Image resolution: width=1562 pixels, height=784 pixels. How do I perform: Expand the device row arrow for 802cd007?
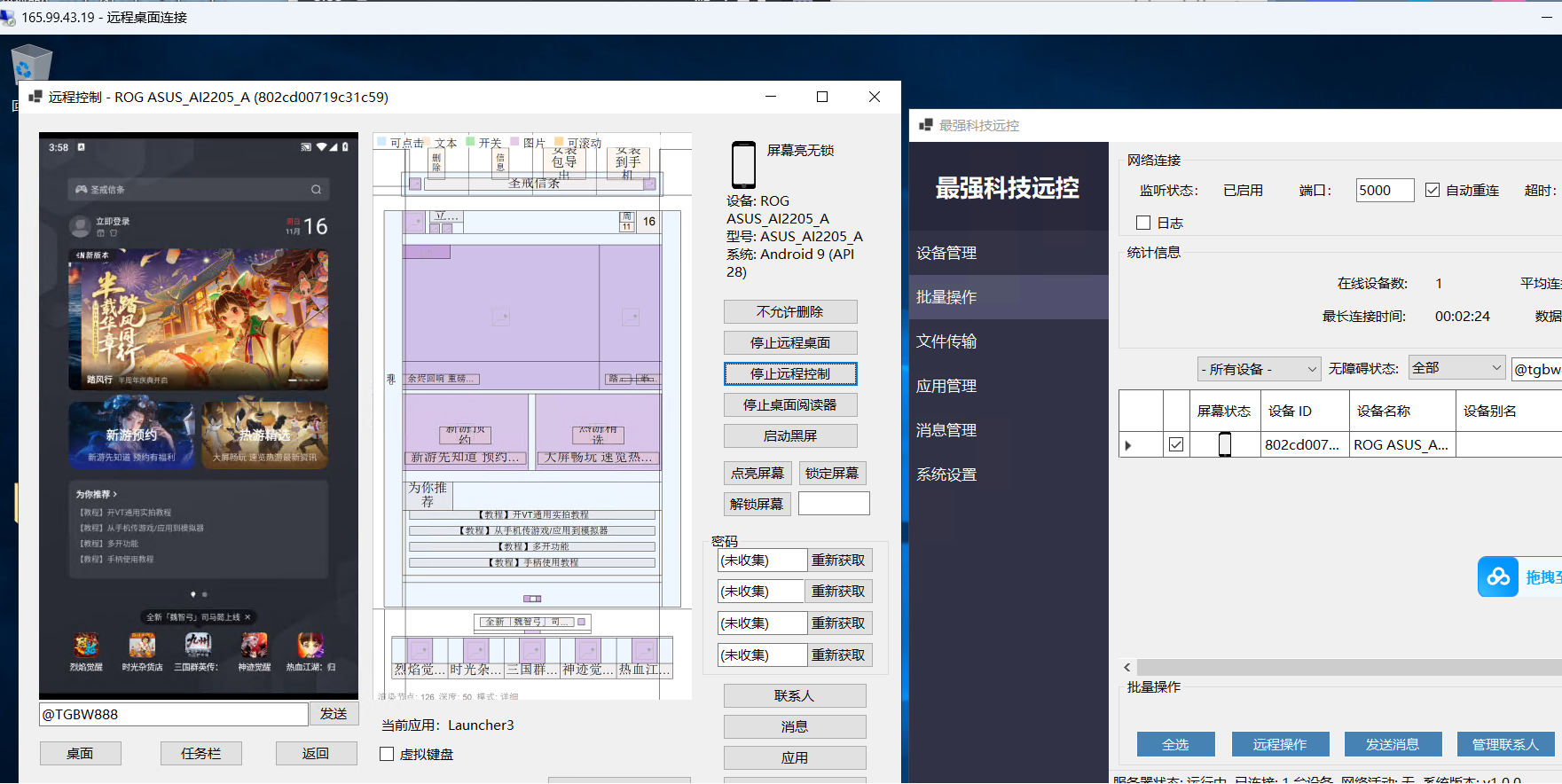click(x=1128, y=445)
